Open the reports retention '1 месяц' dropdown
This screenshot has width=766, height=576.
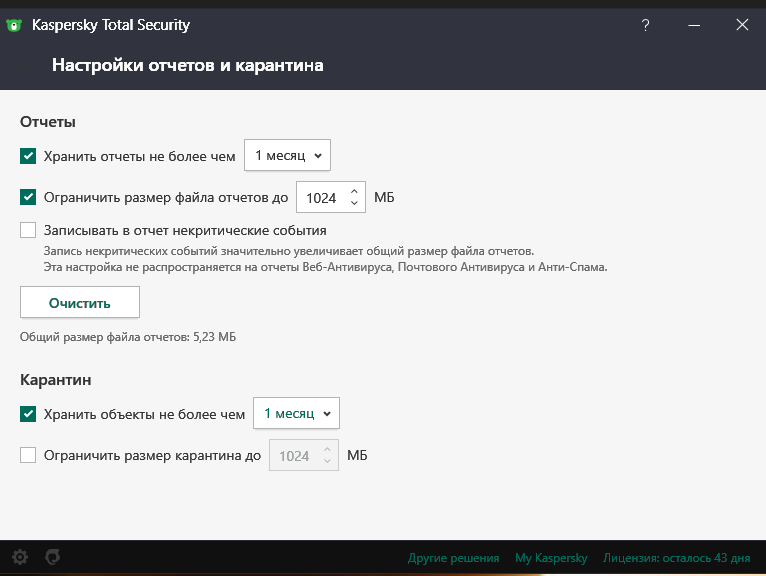pyautogui.click(x=287, y=155)
